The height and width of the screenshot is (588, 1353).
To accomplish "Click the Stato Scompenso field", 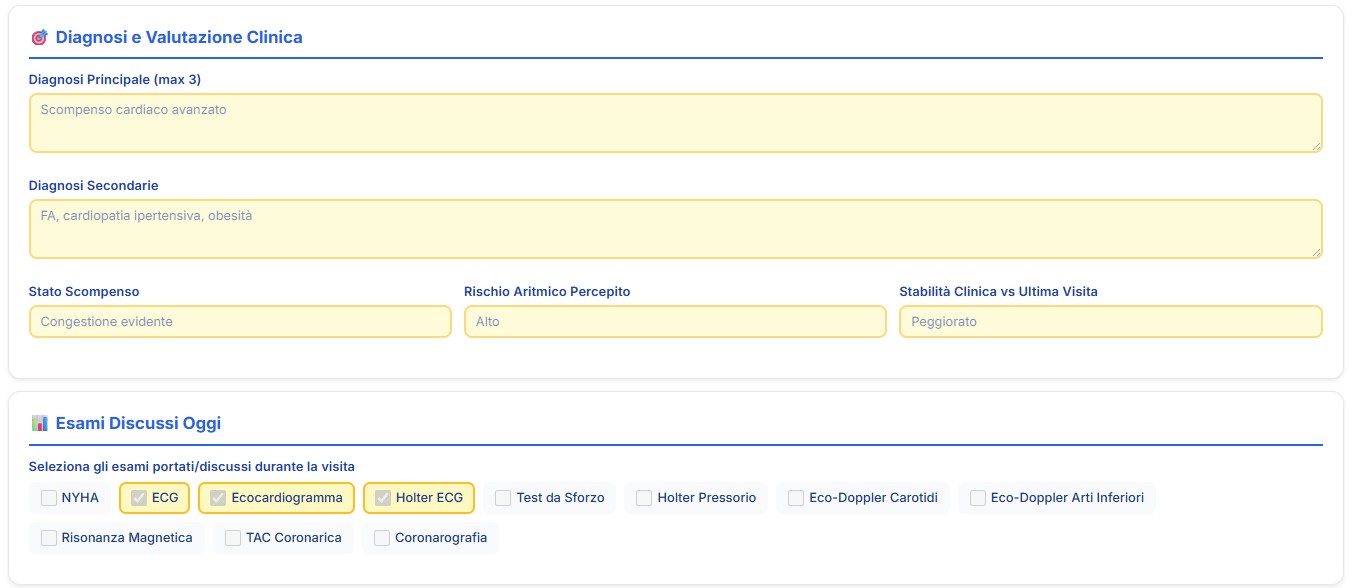I will tap(240, 322).
